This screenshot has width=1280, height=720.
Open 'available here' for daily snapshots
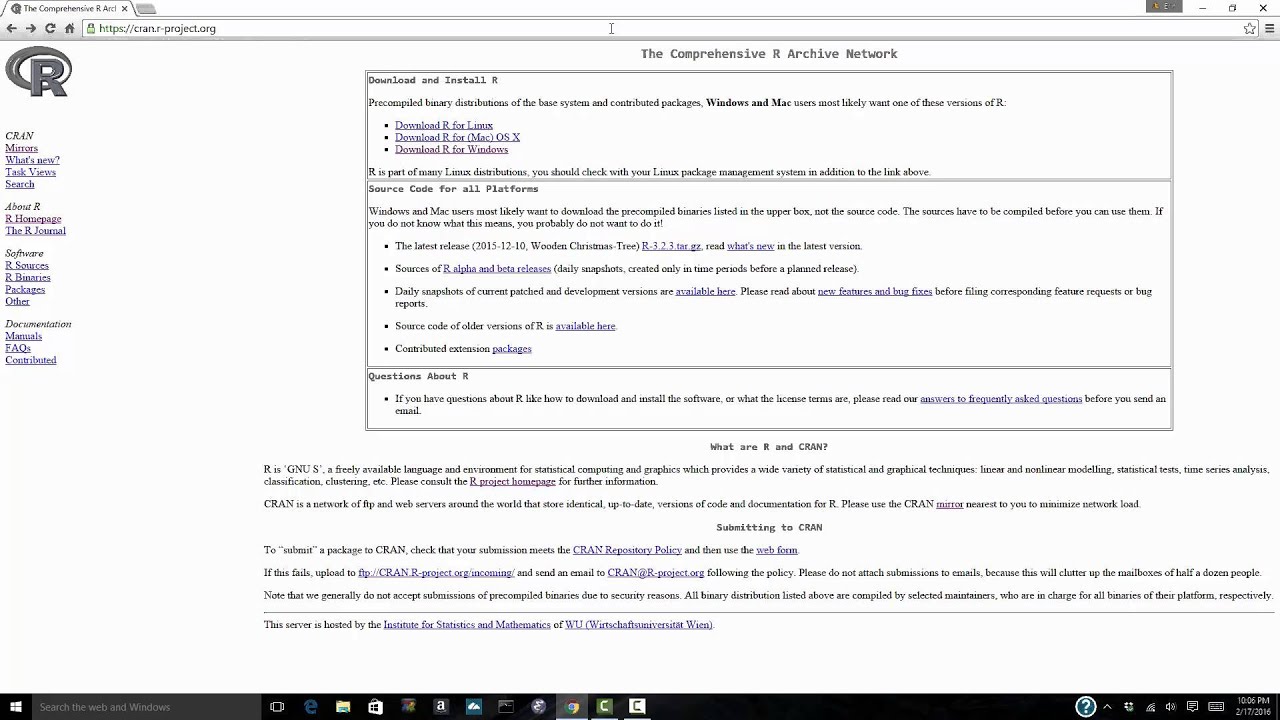[x=705, y=291]
